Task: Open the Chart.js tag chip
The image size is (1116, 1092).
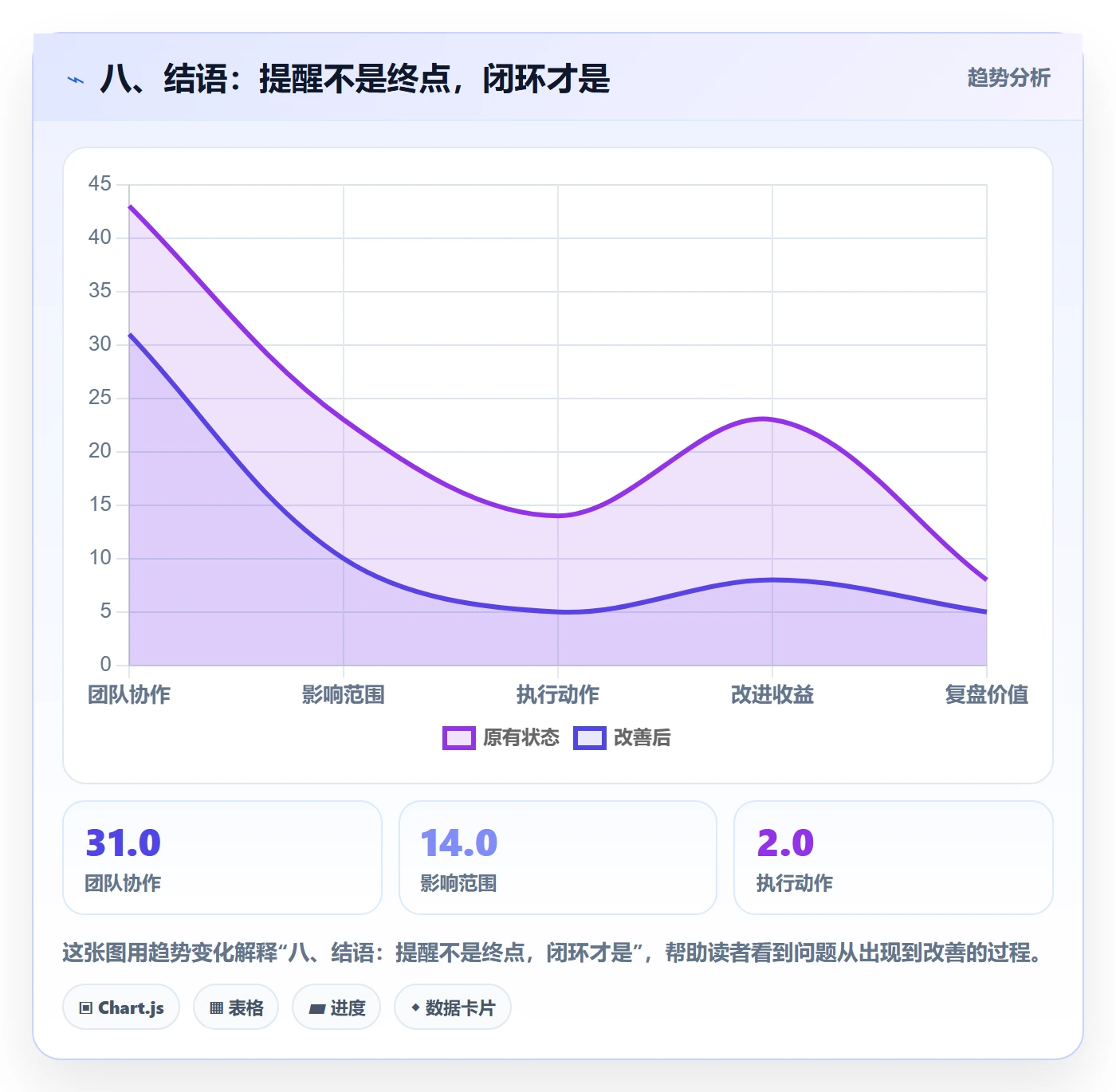Action: 121,1008
